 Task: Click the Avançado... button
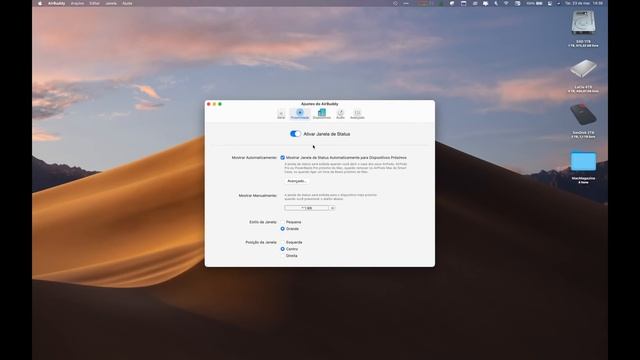tap(296, 181)
